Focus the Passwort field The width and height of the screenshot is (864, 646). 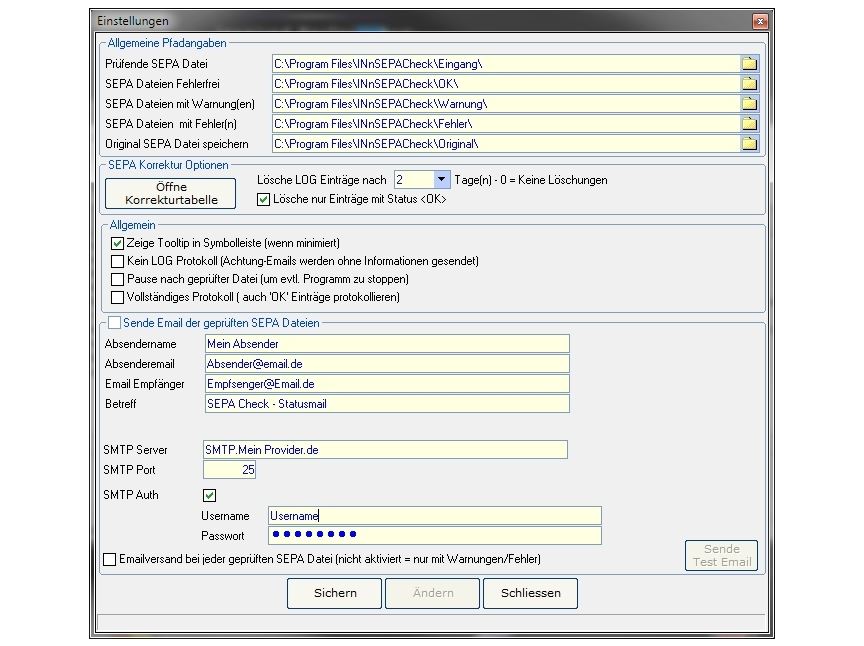pos(435,535)
